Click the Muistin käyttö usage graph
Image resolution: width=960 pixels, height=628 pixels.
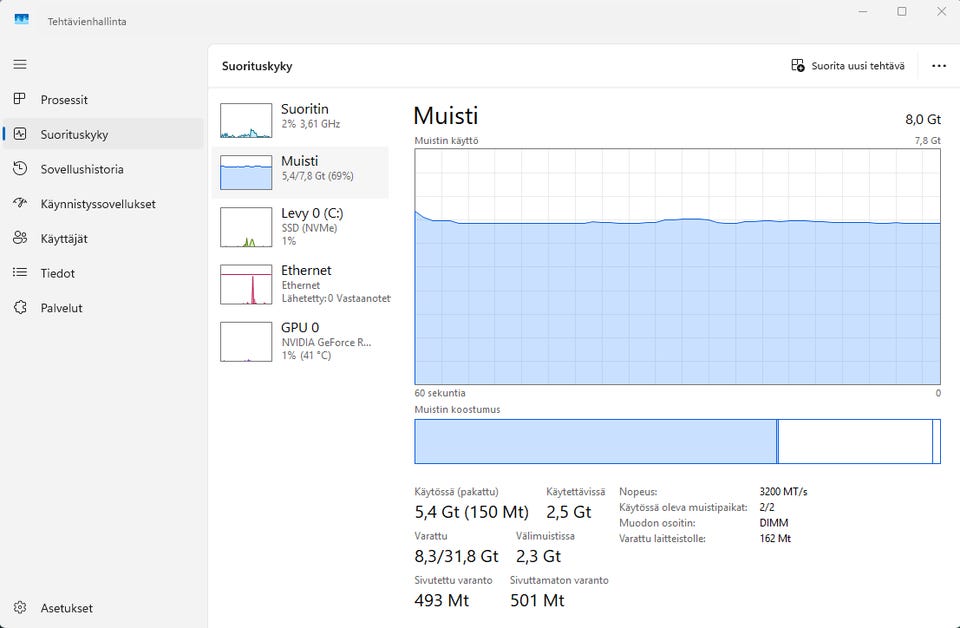pos(677,267)
